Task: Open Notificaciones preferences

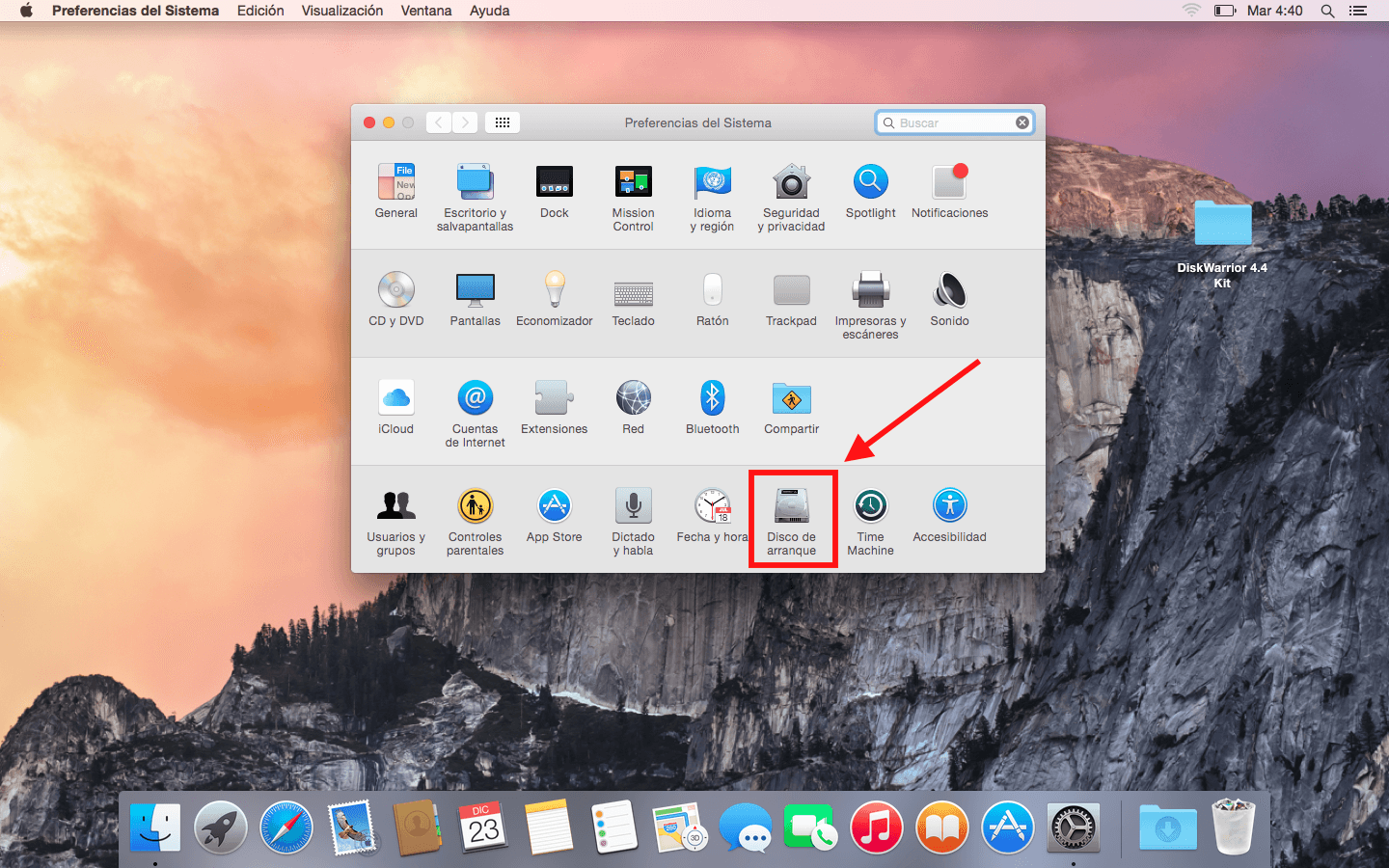Action: (950, 191)
